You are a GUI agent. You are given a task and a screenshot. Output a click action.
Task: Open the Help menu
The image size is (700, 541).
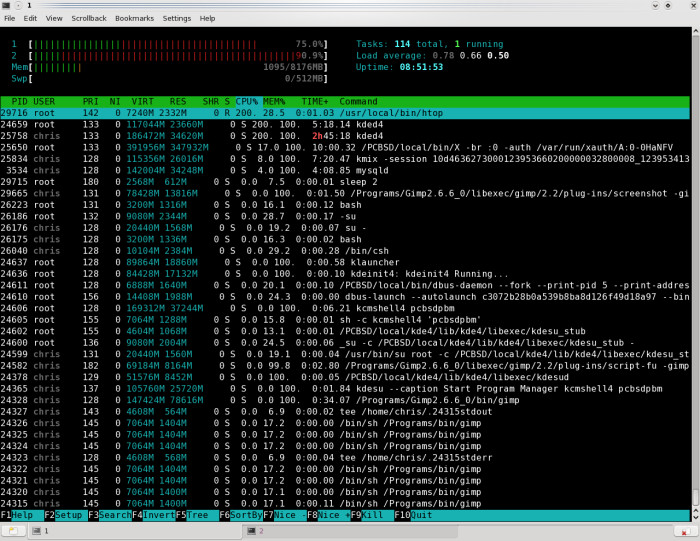coord(207,18)
